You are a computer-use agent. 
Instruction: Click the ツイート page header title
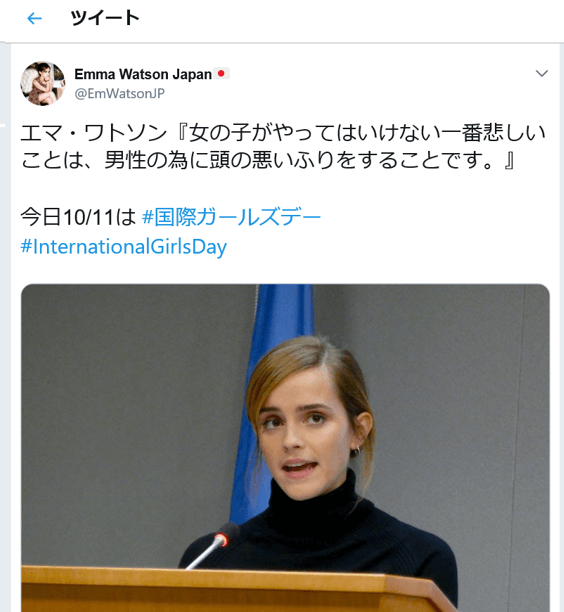tap(105, 18)
